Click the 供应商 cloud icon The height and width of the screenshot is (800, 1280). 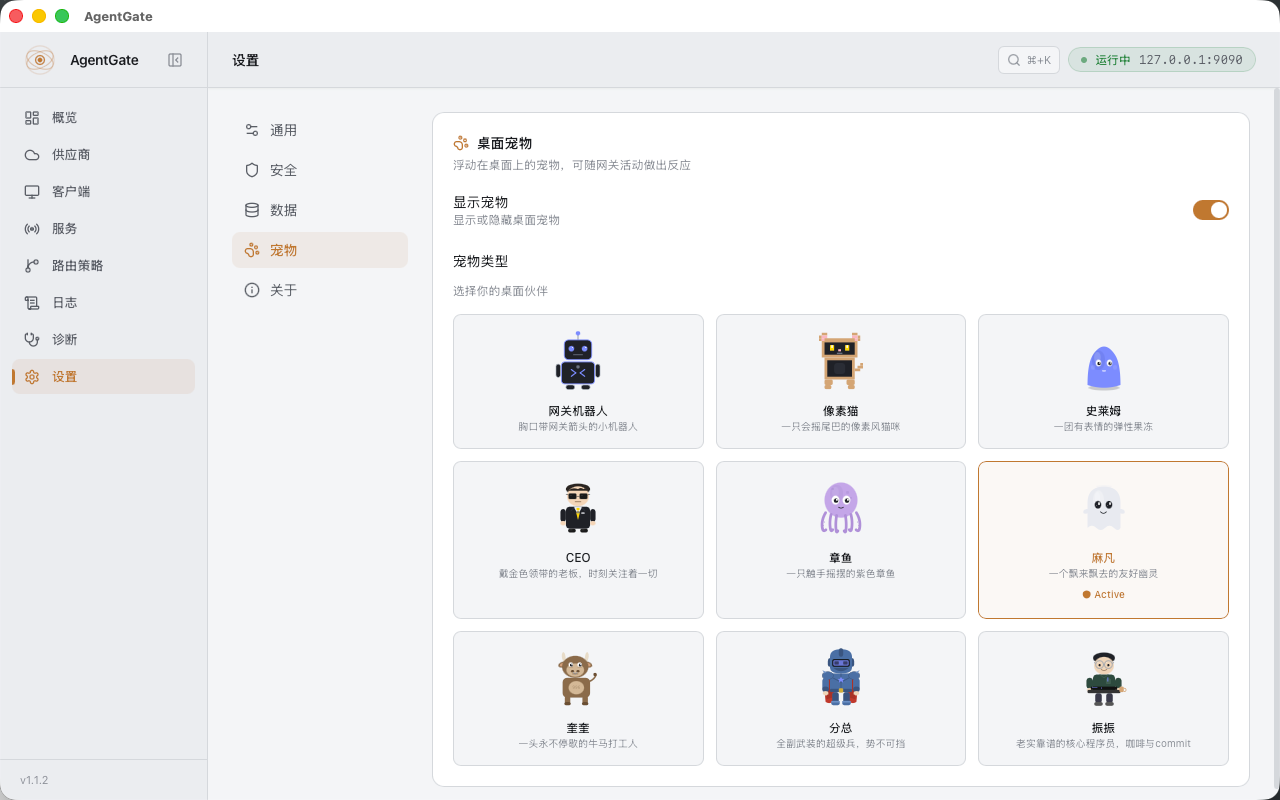[32, 155]
